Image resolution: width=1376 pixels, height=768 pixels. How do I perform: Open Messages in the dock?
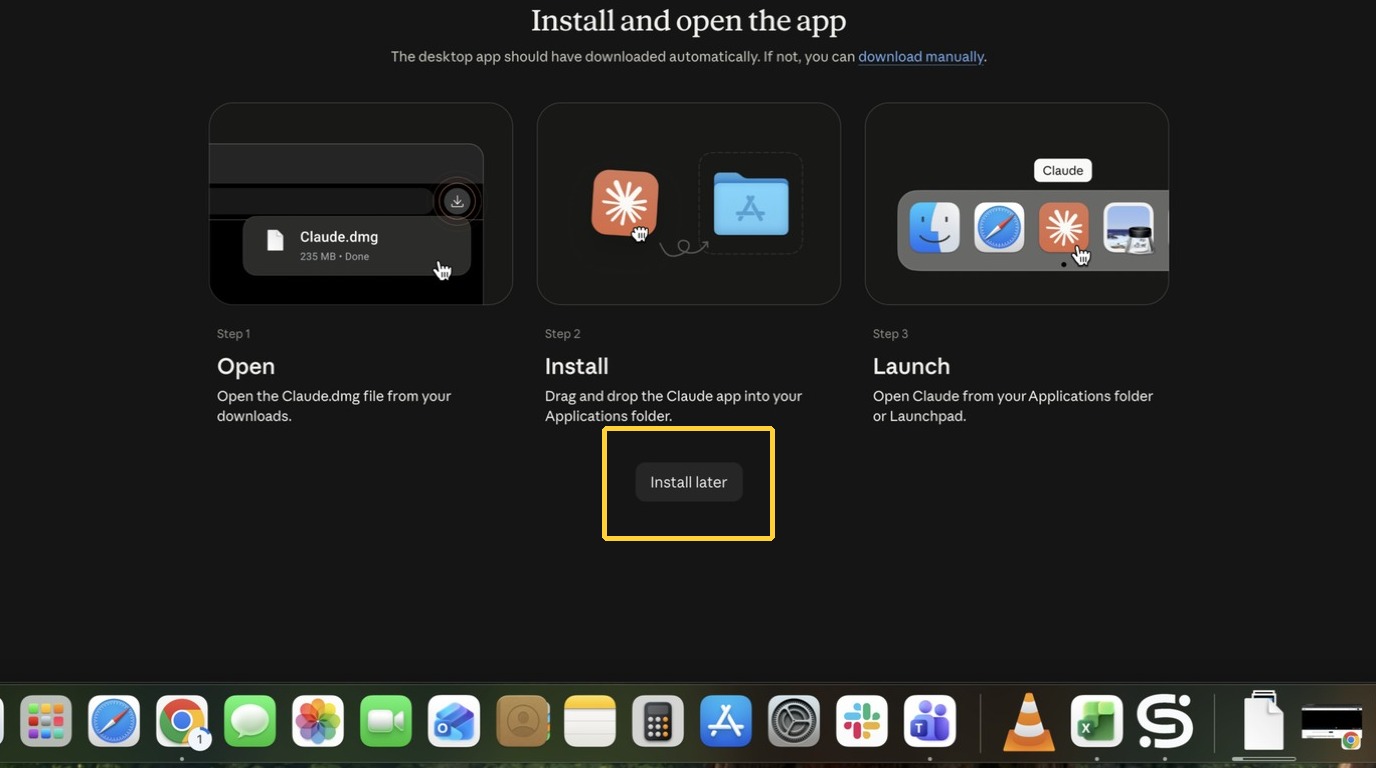250,721
